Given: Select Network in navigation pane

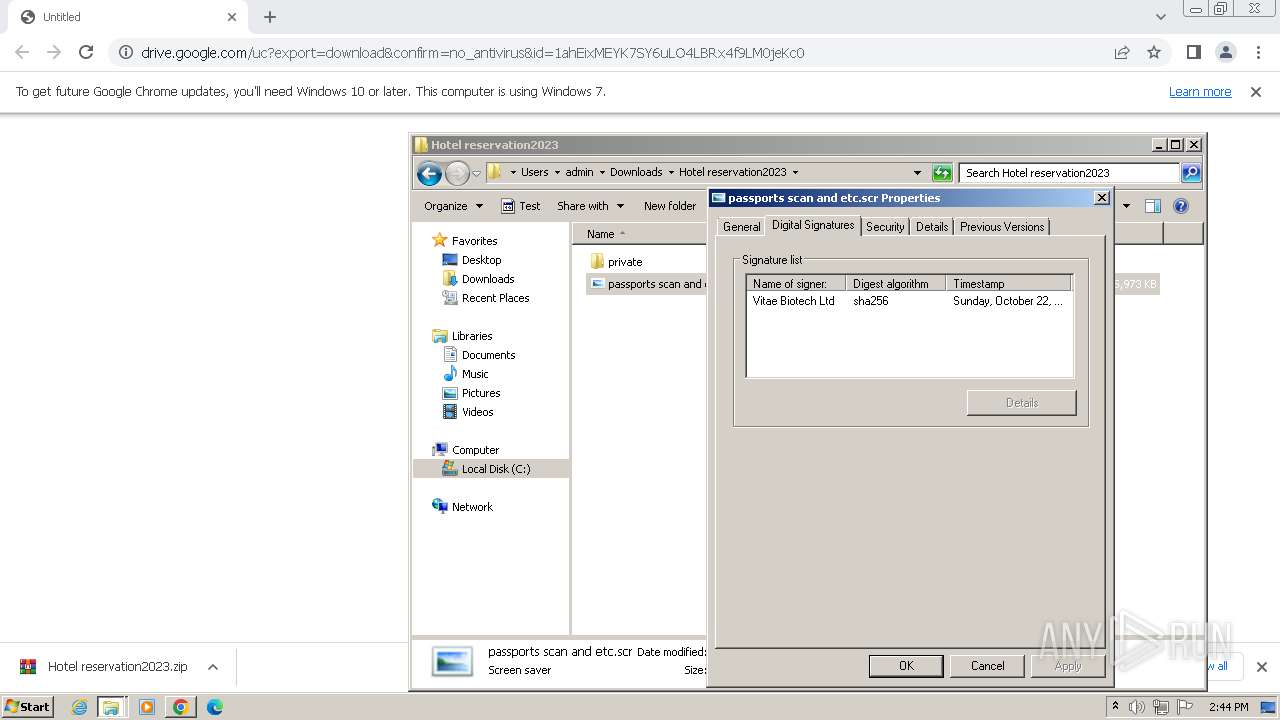Looking at the screenshot, I should point(472,507).
